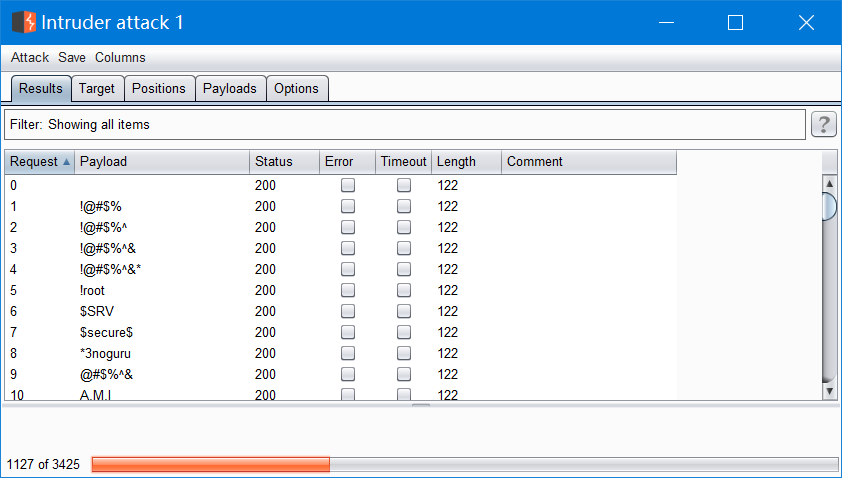842x478 pixels.
Task: Sort by the Payload column header
Action: (162, 162)
